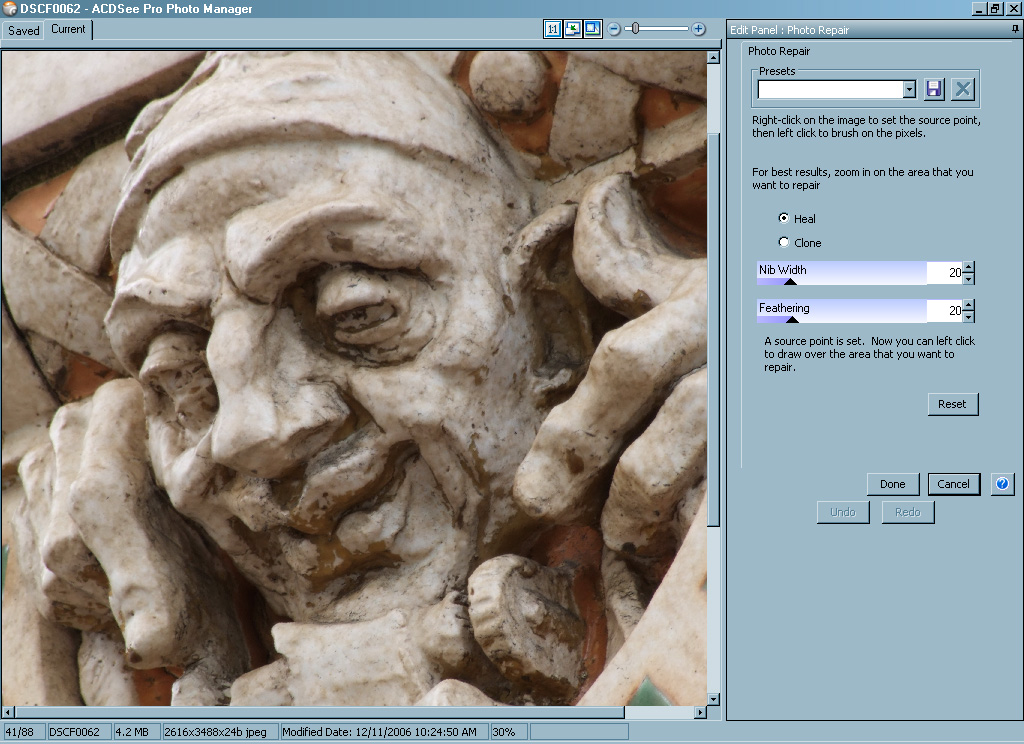Click the 1:1 actual size icon
Viewport: 1024px width, 744px height.
point(553,29)
